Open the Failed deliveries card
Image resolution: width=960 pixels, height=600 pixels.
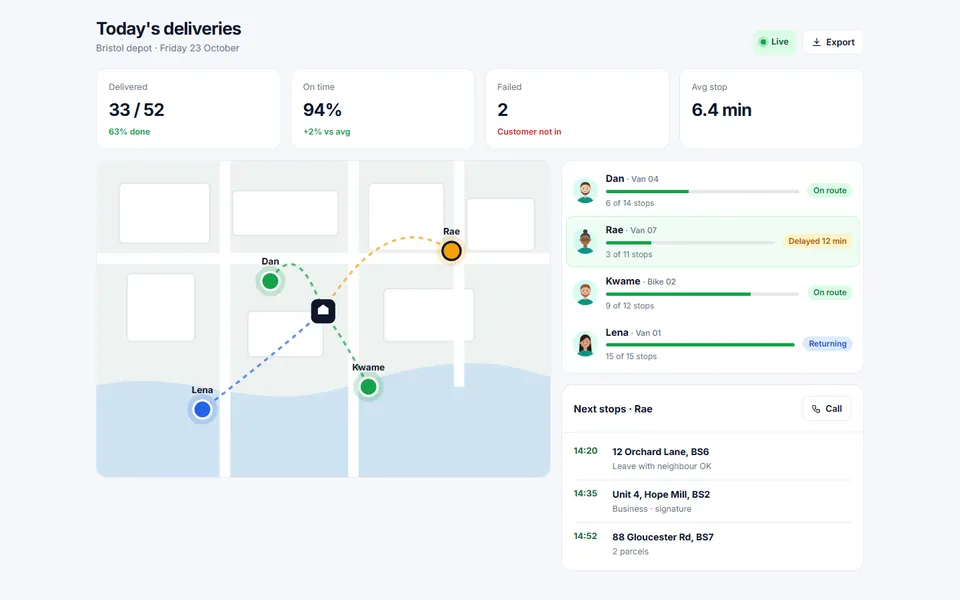(577, 108)
